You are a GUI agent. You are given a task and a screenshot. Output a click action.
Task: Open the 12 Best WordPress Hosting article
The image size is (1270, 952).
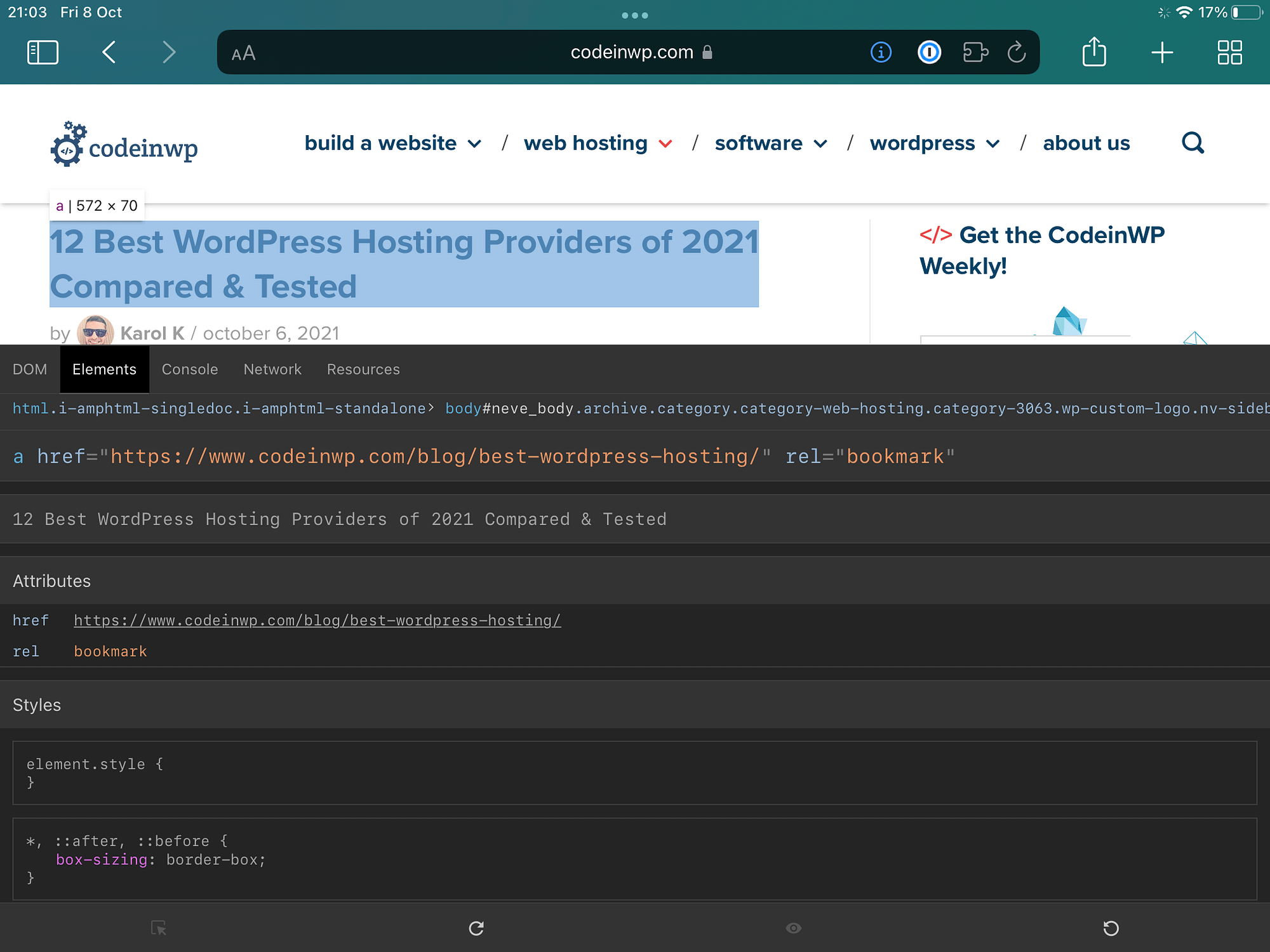coord(404,264)
